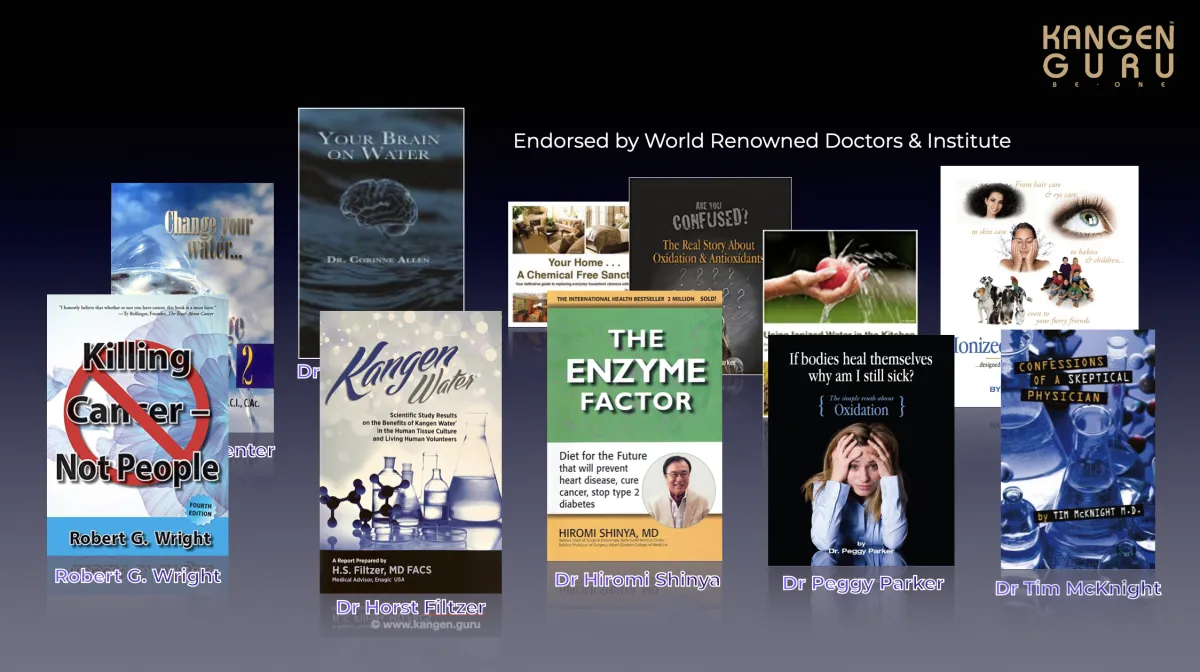Click the HIROMI SHINYA, MD name on cover

pos(609,533)
